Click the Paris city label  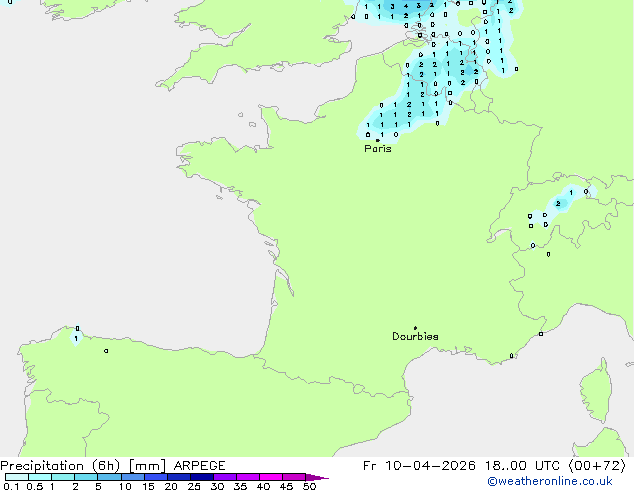tap(378, 149)
